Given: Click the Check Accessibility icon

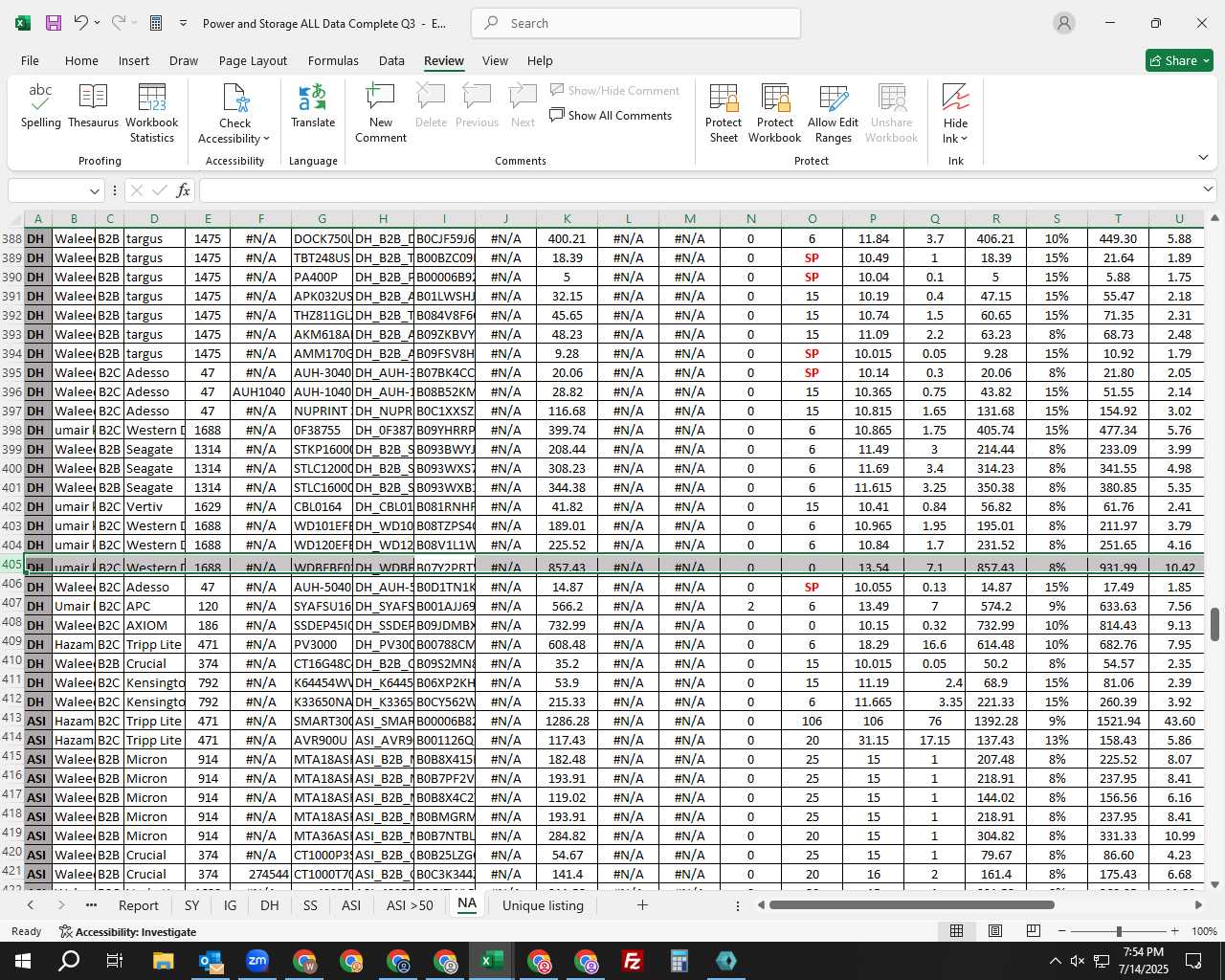Looking at the screenshot, I should [234, 99].
